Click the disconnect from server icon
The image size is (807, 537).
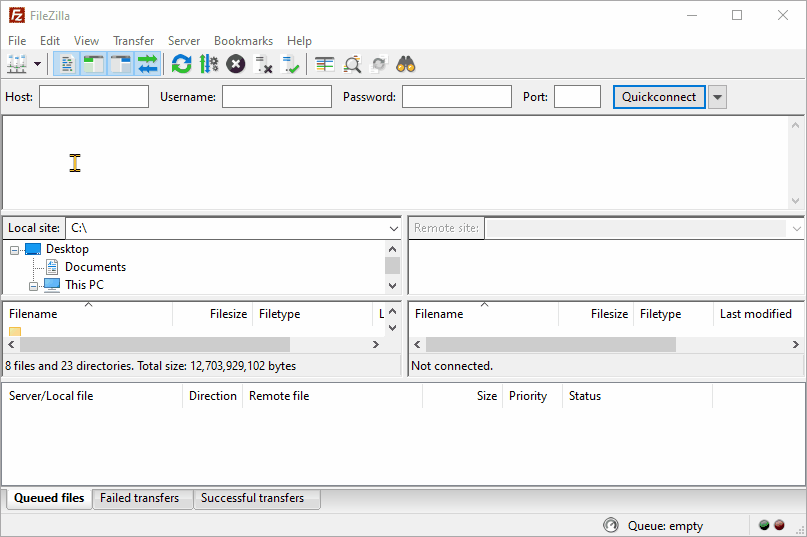(264, 64)
